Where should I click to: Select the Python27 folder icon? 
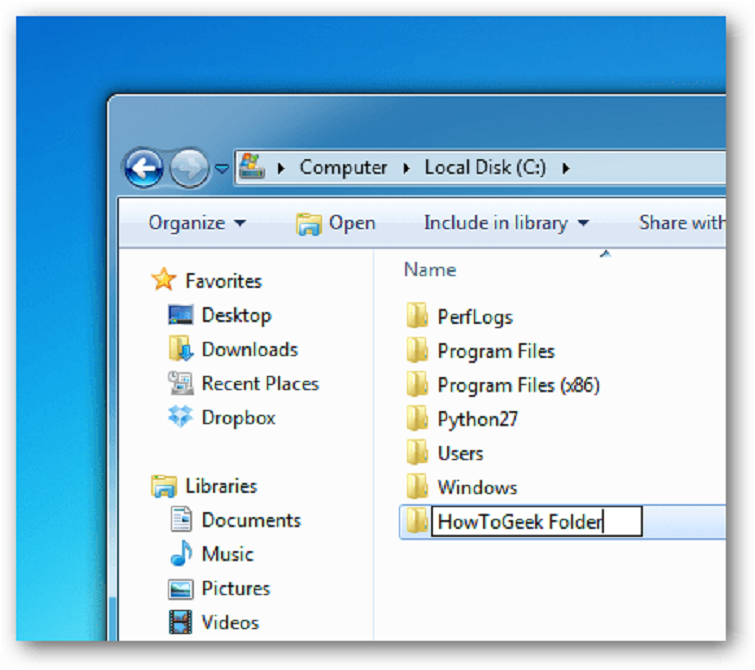tap(417, 419)
